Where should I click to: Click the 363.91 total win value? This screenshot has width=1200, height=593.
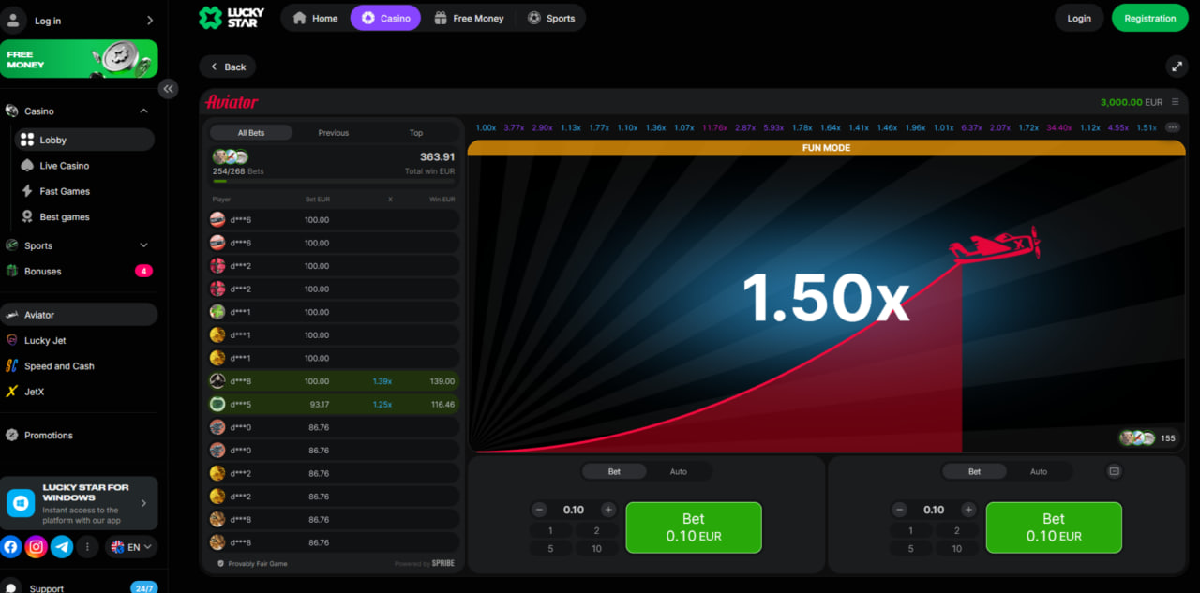437,157
